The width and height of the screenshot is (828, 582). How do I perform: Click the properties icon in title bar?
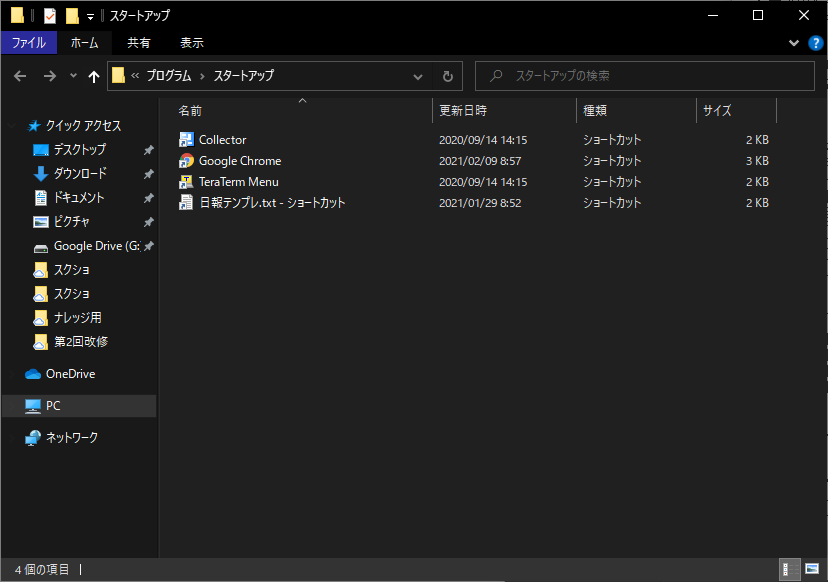(x=50, y=16)
